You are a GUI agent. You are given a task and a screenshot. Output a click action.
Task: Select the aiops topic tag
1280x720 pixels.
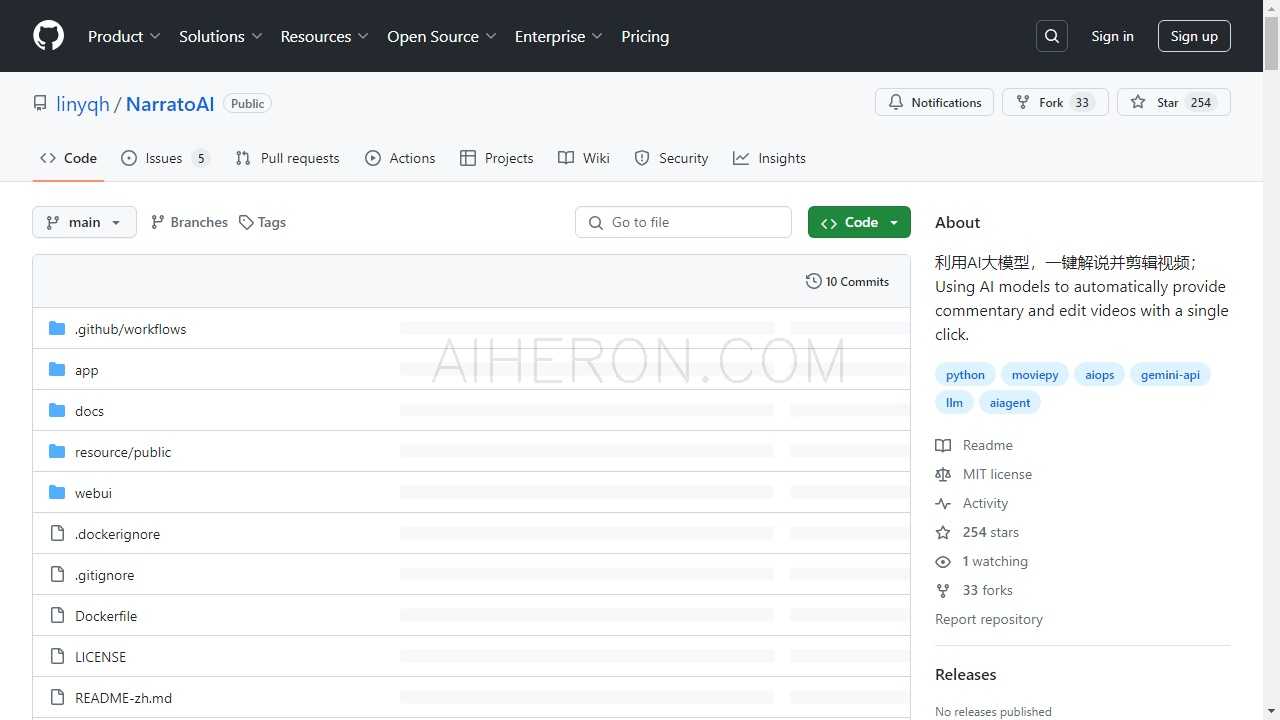pos(1099,374)
